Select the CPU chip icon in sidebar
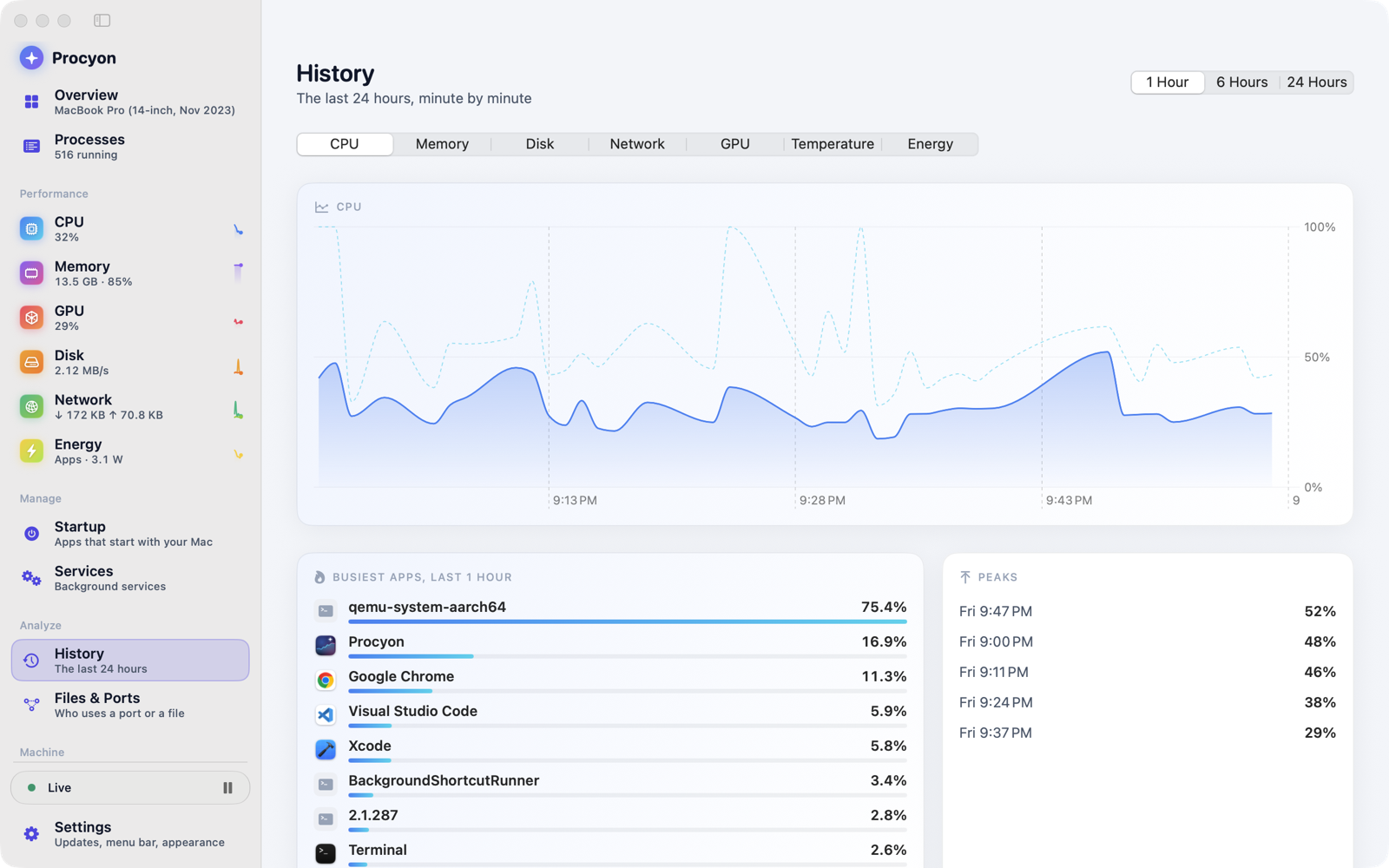1389x868 pixels. pyautogui.click(x=31, y=228)
